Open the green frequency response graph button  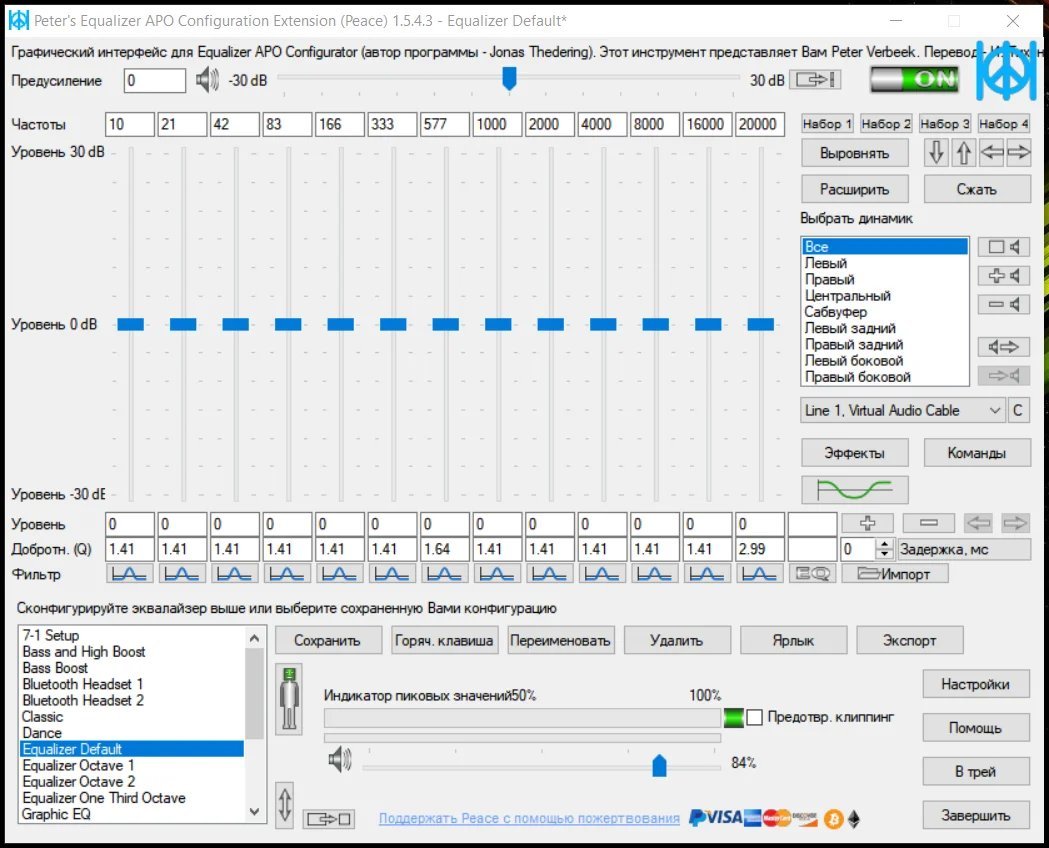pyautogui.click(x=854, y=490)
